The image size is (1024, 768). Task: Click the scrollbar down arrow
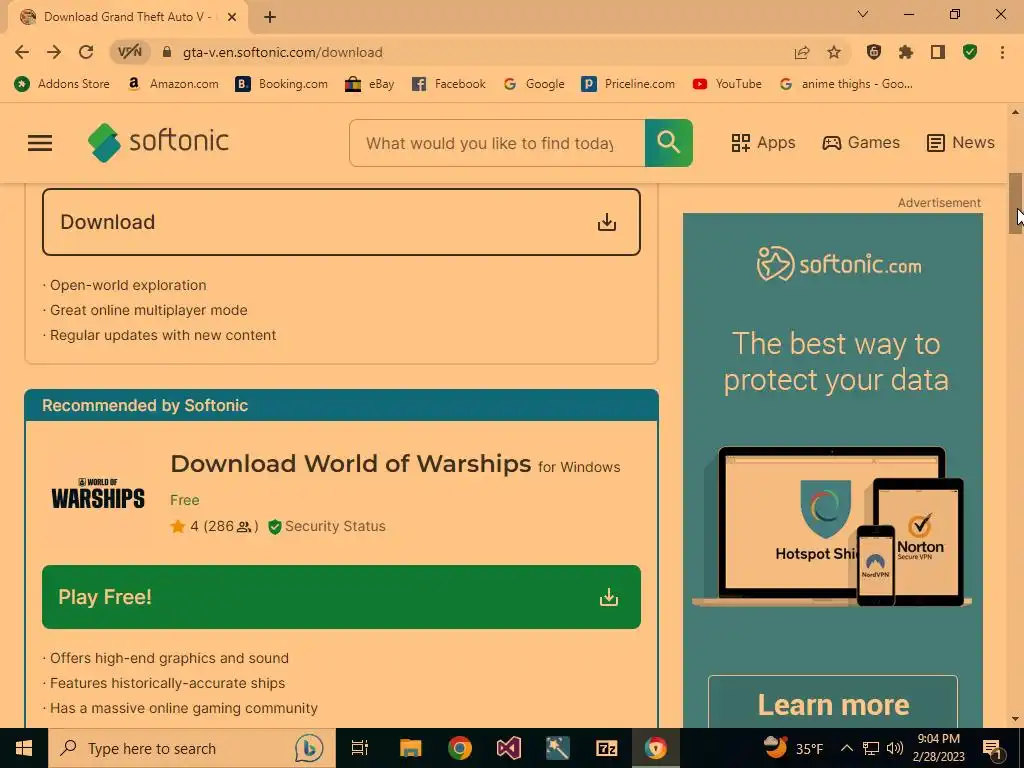click(1015, 719)
